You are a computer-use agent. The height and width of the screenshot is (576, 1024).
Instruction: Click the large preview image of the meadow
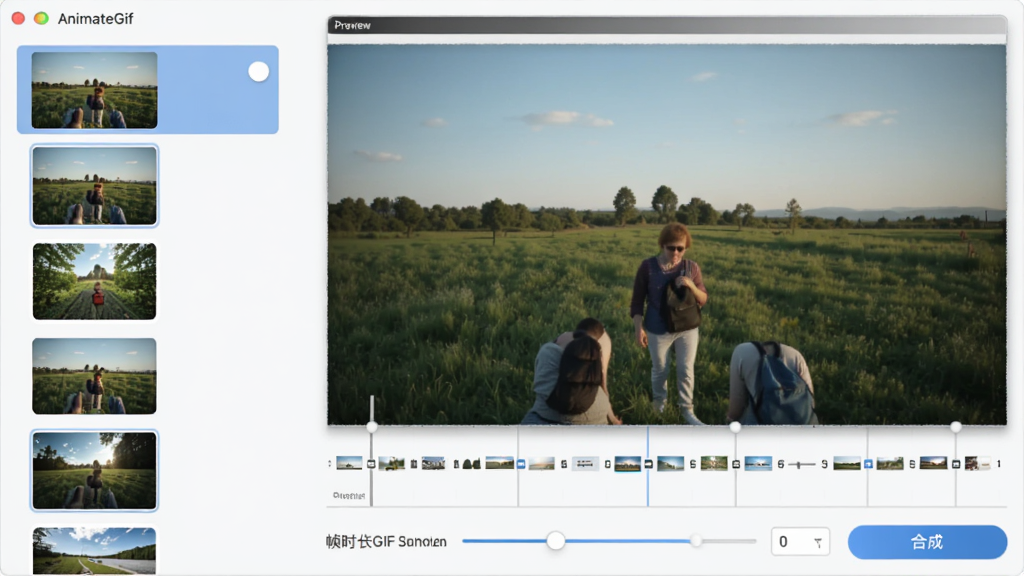coord(667,234)
